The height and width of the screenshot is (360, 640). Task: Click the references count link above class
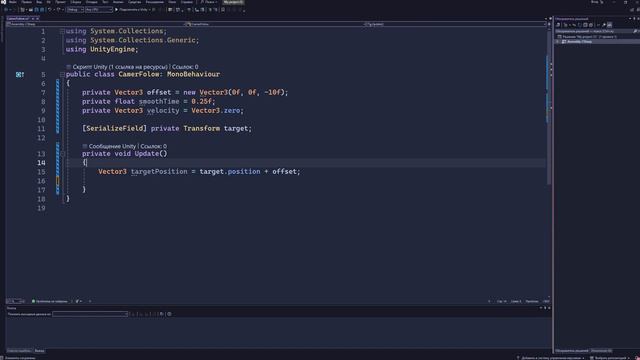coord(185,67)
